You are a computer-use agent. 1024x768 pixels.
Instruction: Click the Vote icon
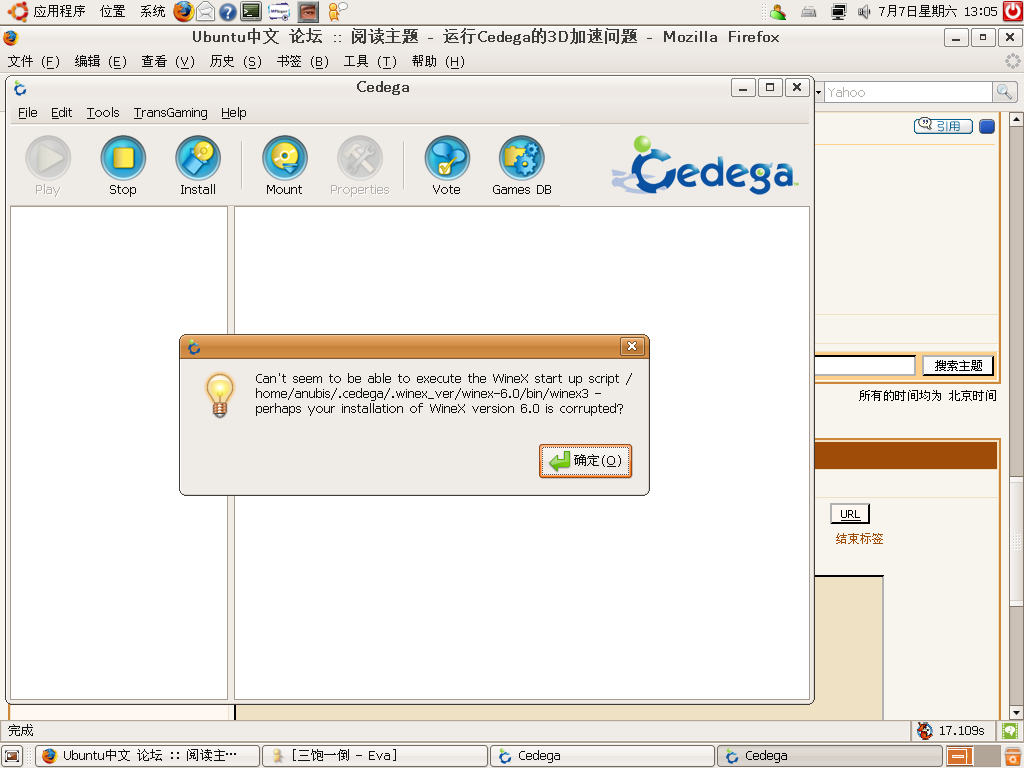(447, 166)
